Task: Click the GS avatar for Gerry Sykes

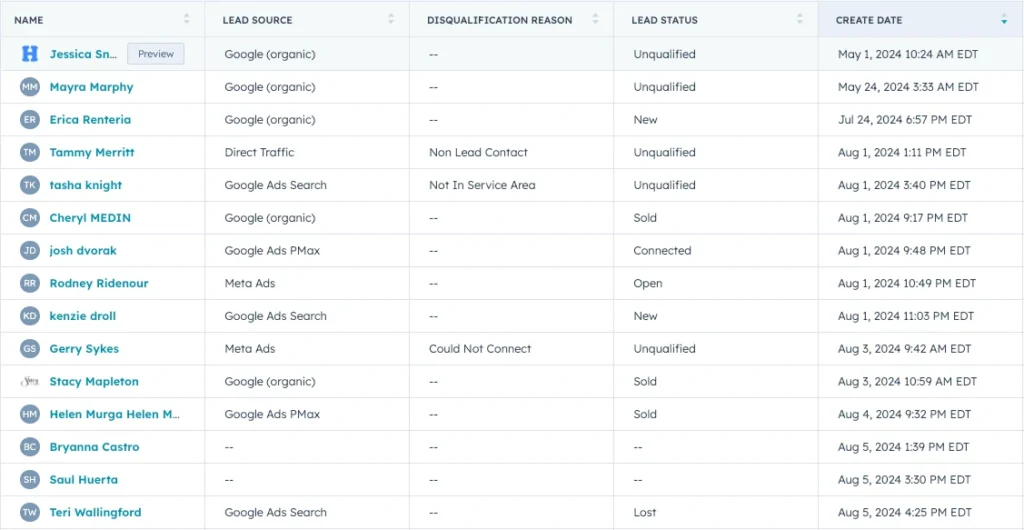Action: [x=29, y=349]
